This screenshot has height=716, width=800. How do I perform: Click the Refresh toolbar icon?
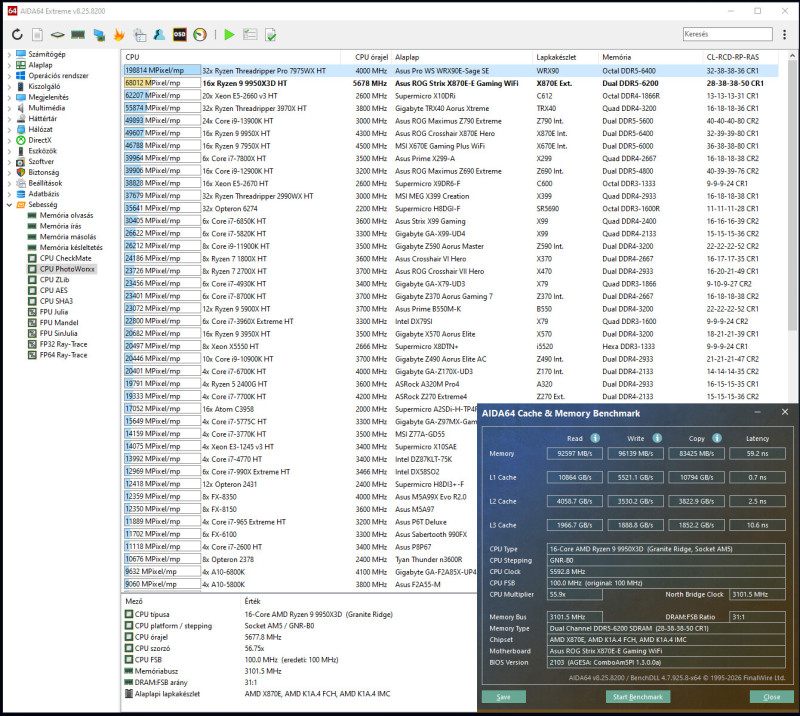coord(19,35)
